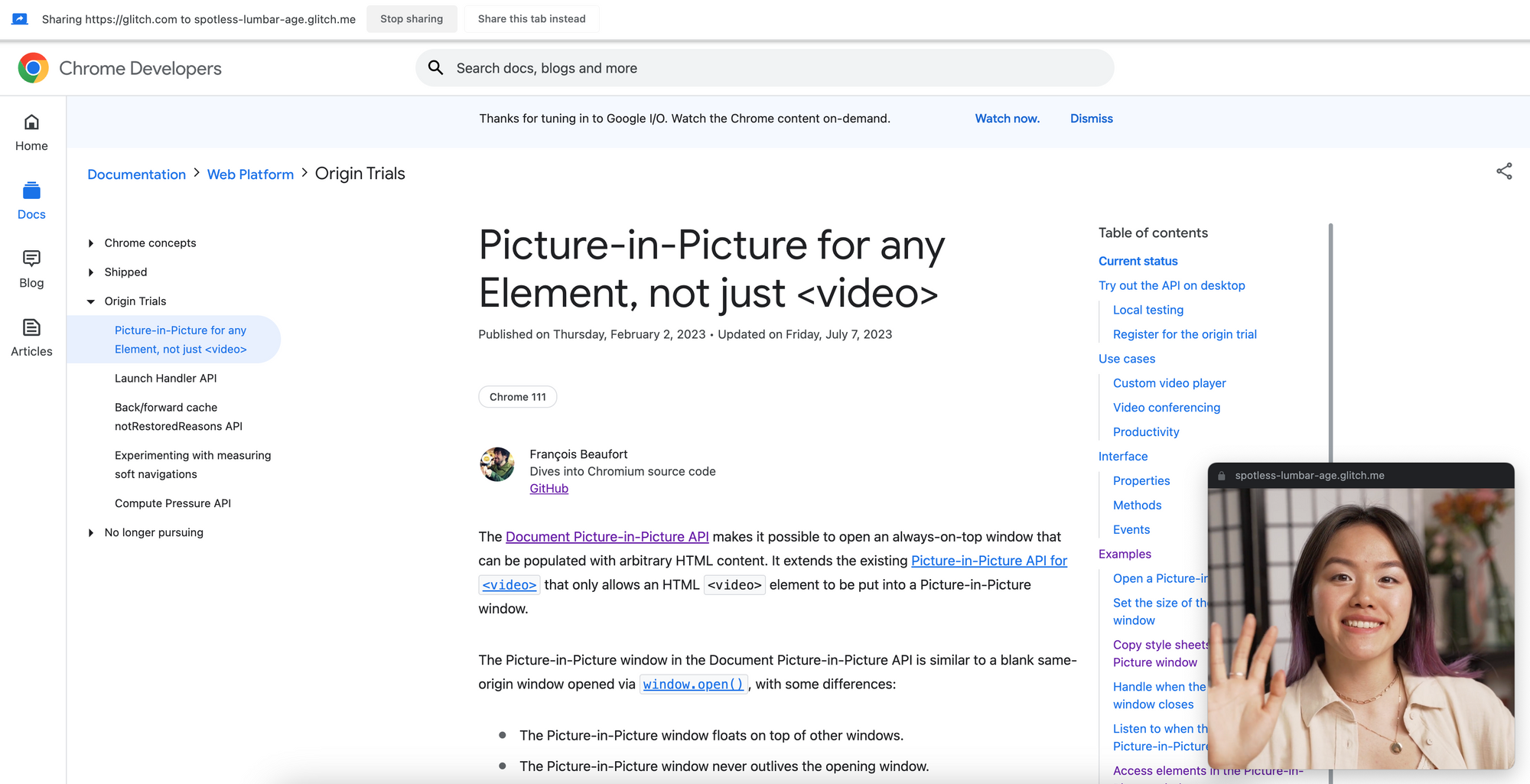
Task: Open the Home sidebar icon
Action: point(31,122)
